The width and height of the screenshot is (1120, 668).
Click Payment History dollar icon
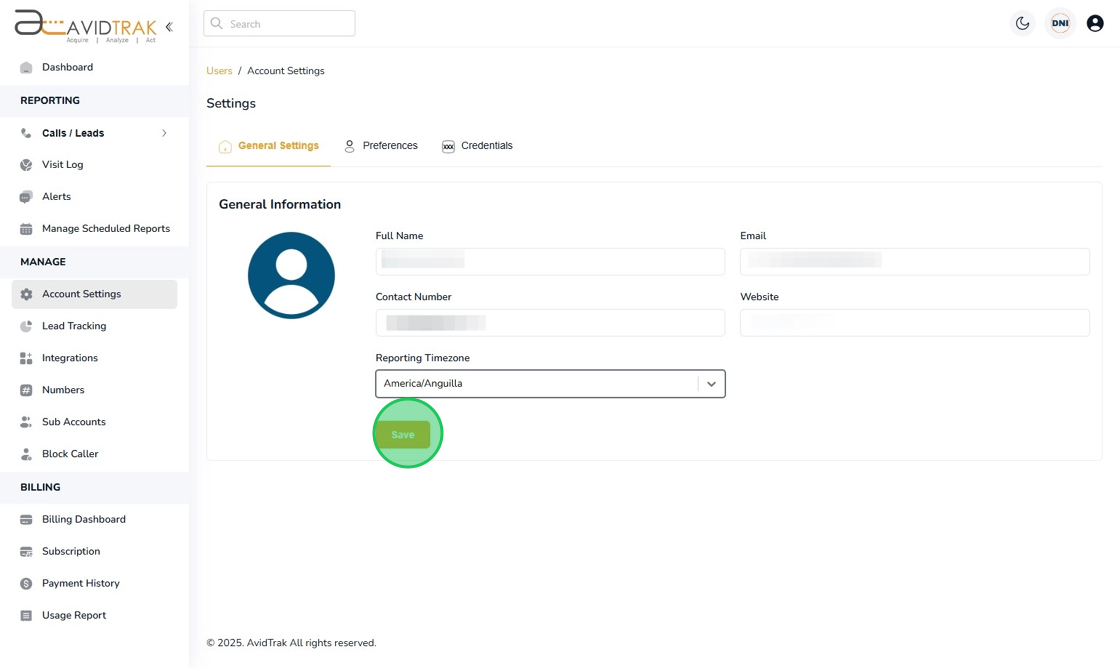tap(26, 584)
